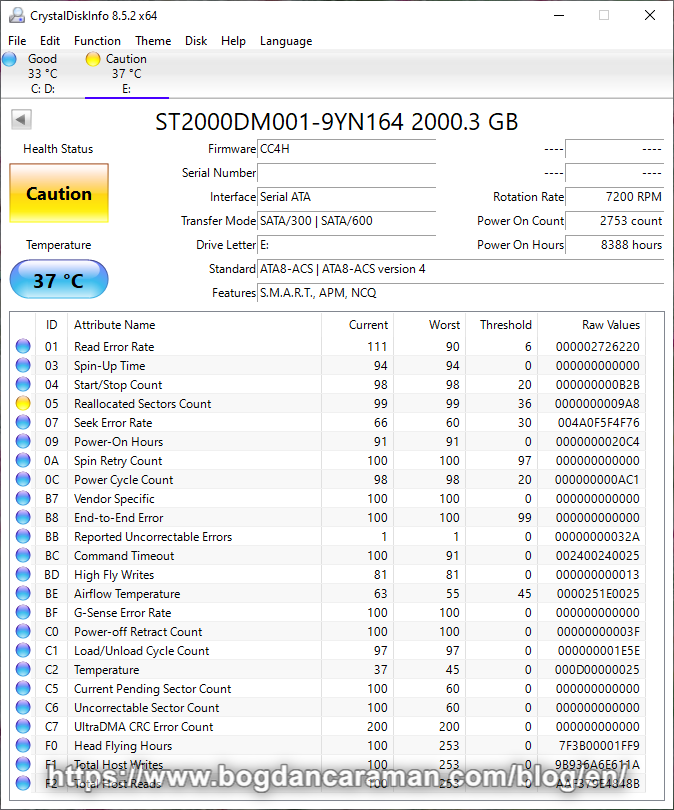Click the blue Good status disk indicator

tap(9, 59)
